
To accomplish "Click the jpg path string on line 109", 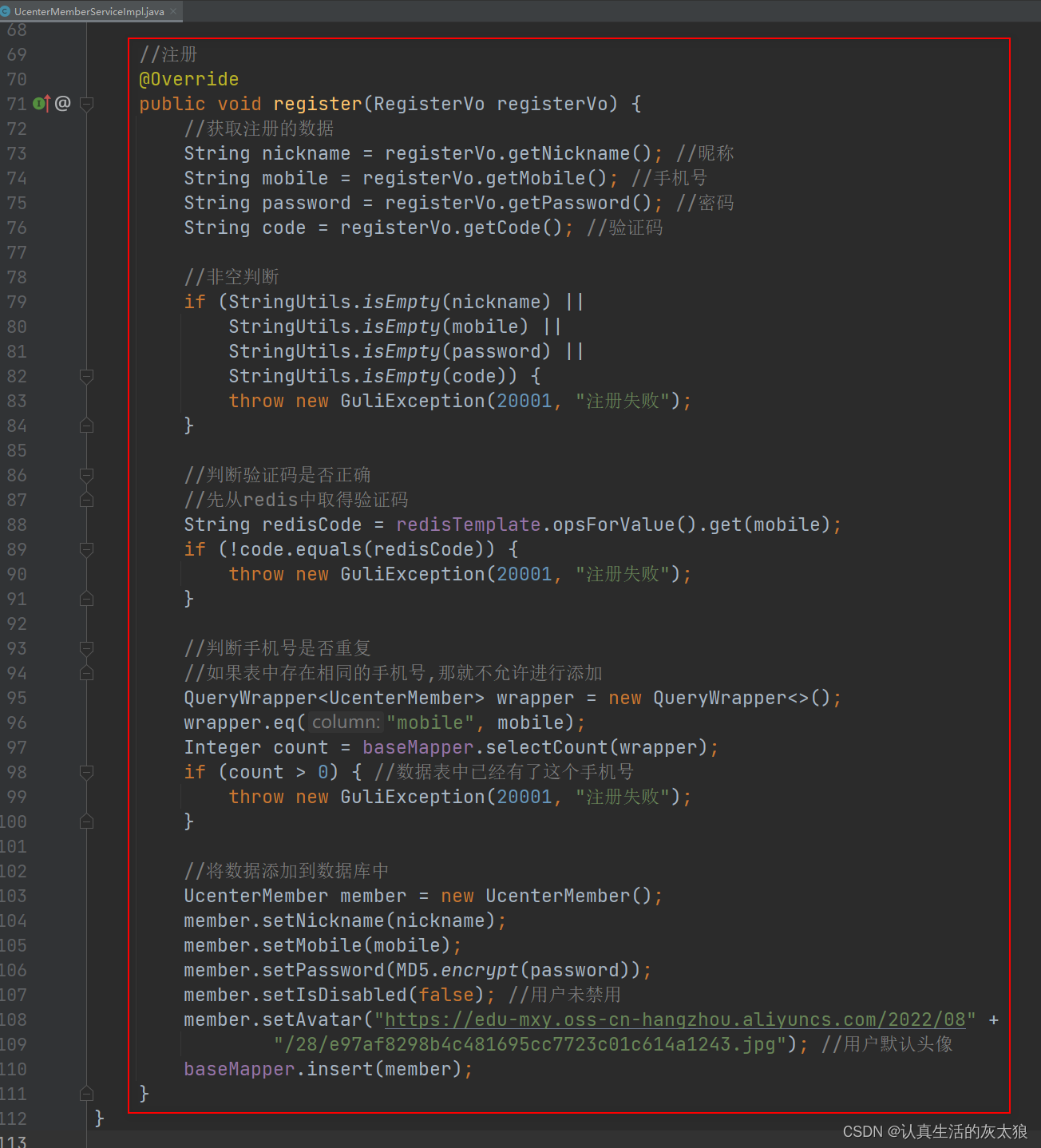I will pos(530,1044).
